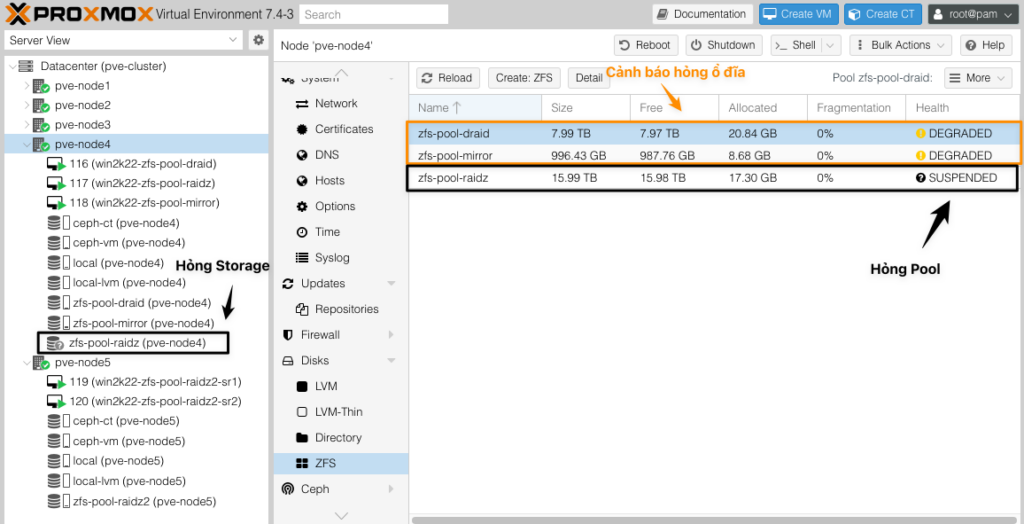
Task: Click the Firewall shield icon
Action: [288, 335]
